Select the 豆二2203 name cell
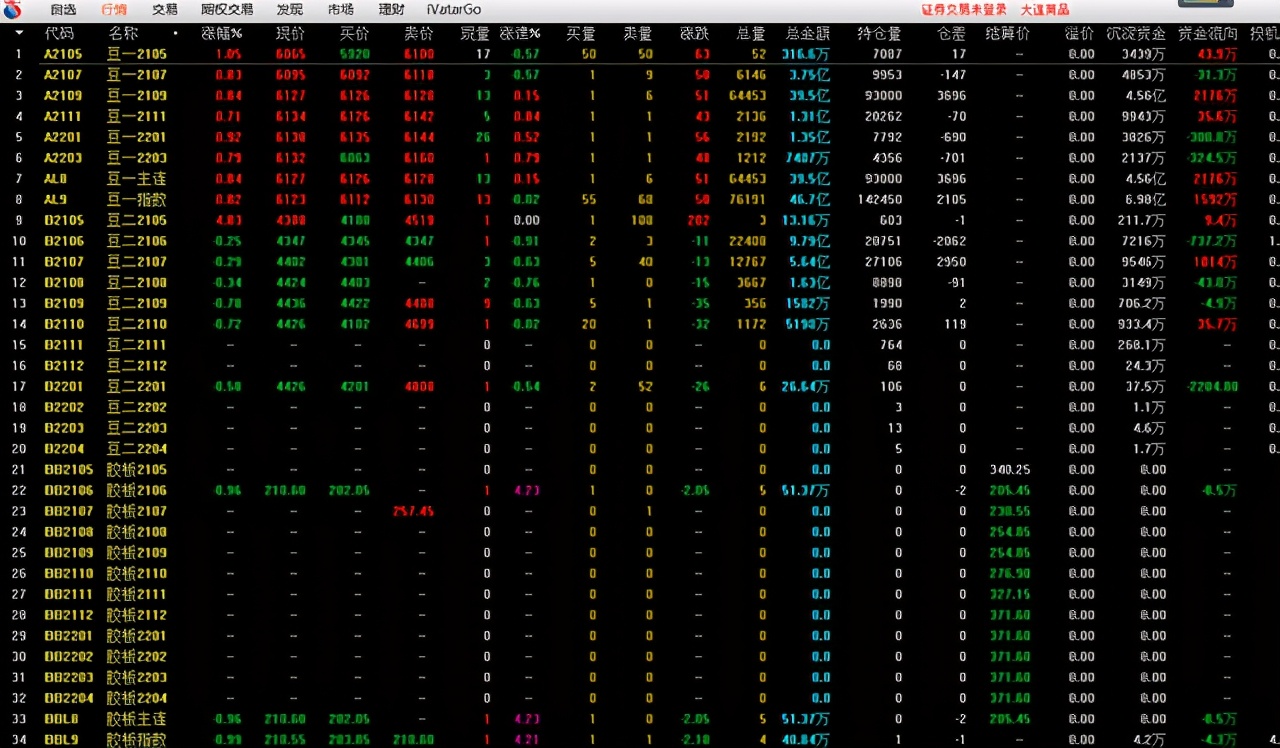 [137, 428]
